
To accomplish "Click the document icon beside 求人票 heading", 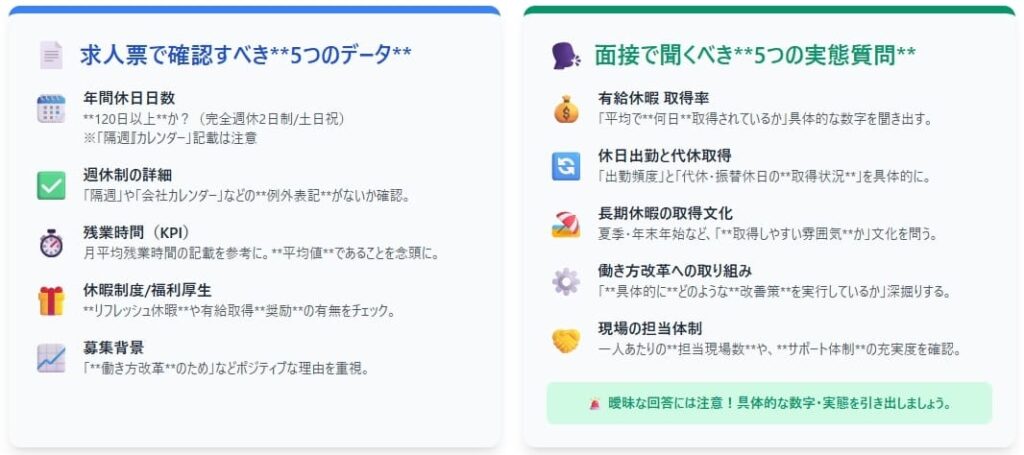I will (x=51, y=55).
